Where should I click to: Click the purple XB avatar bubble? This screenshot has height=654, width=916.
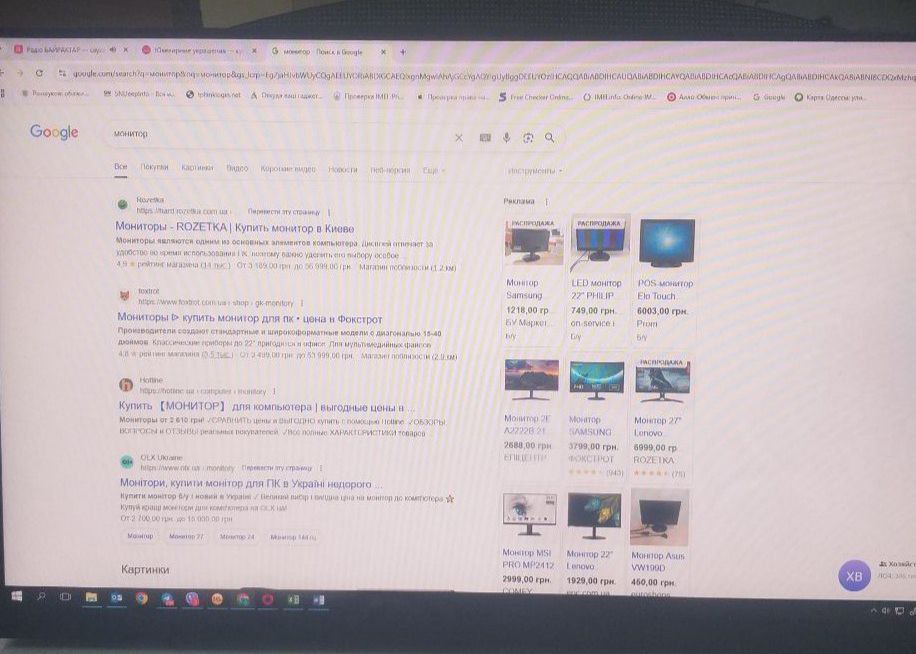[854, 577]
